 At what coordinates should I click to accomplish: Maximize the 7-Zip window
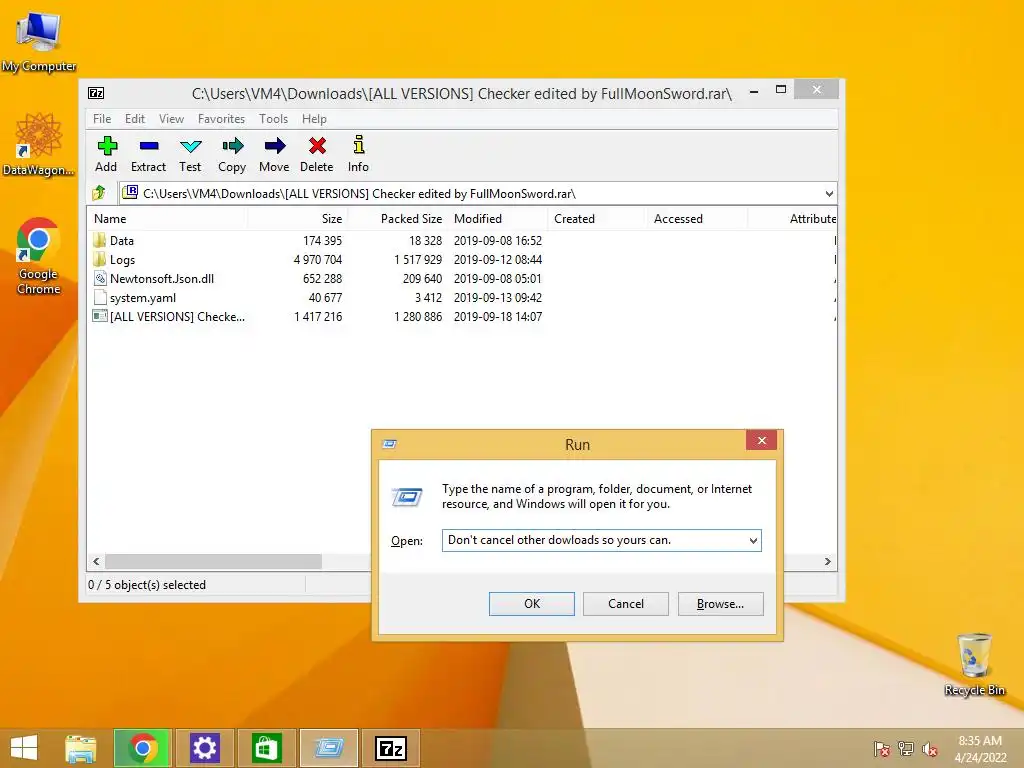pyautogui.click(x=781, y=90)
